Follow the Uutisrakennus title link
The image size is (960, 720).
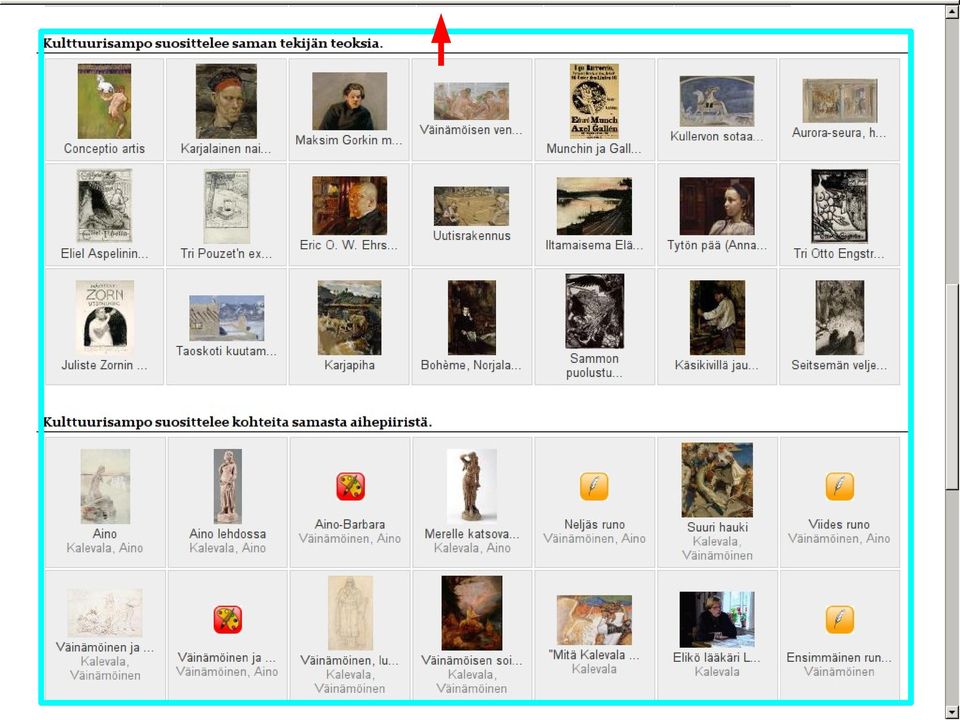pyautogui.click(x=471, y=236)
